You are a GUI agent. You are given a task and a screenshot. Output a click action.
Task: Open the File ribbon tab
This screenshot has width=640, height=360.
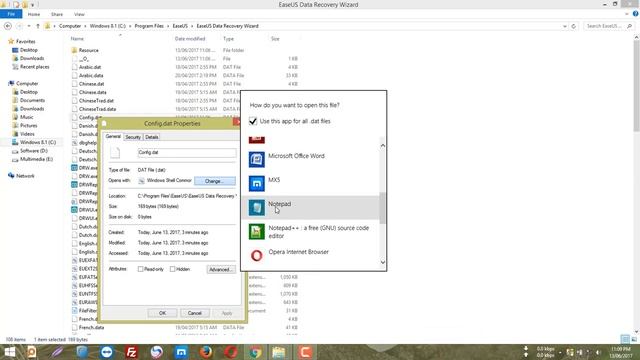[11, 14]
